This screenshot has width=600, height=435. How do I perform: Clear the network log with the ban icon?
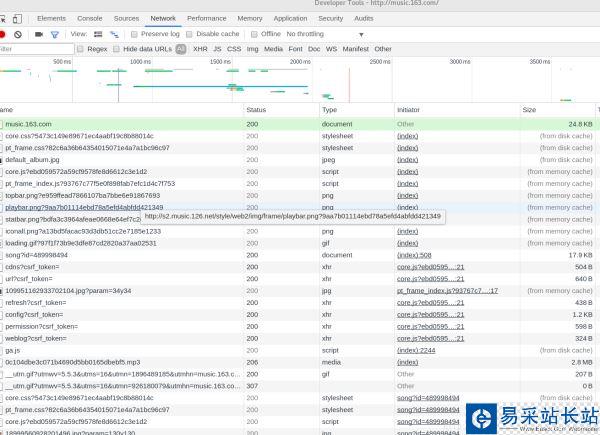18,34
